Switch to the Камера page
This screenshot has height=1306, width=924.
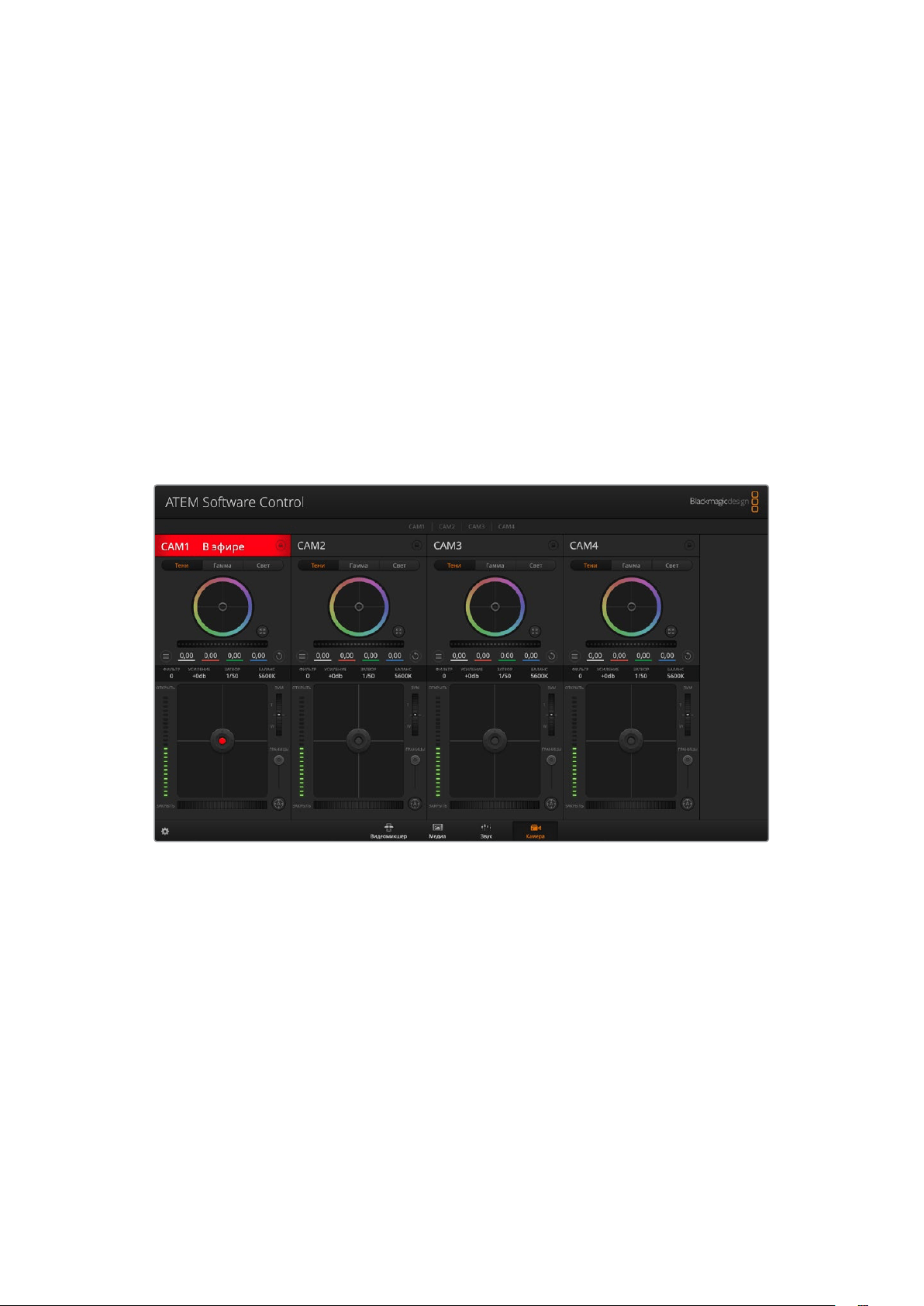click(x=535, y=831)
